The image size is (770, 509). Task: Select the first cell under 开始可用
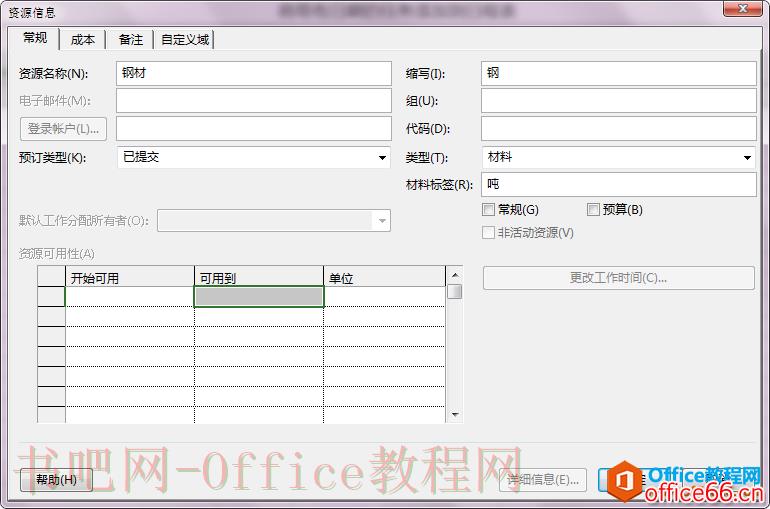pyautogui.click(x=130, y=297)
